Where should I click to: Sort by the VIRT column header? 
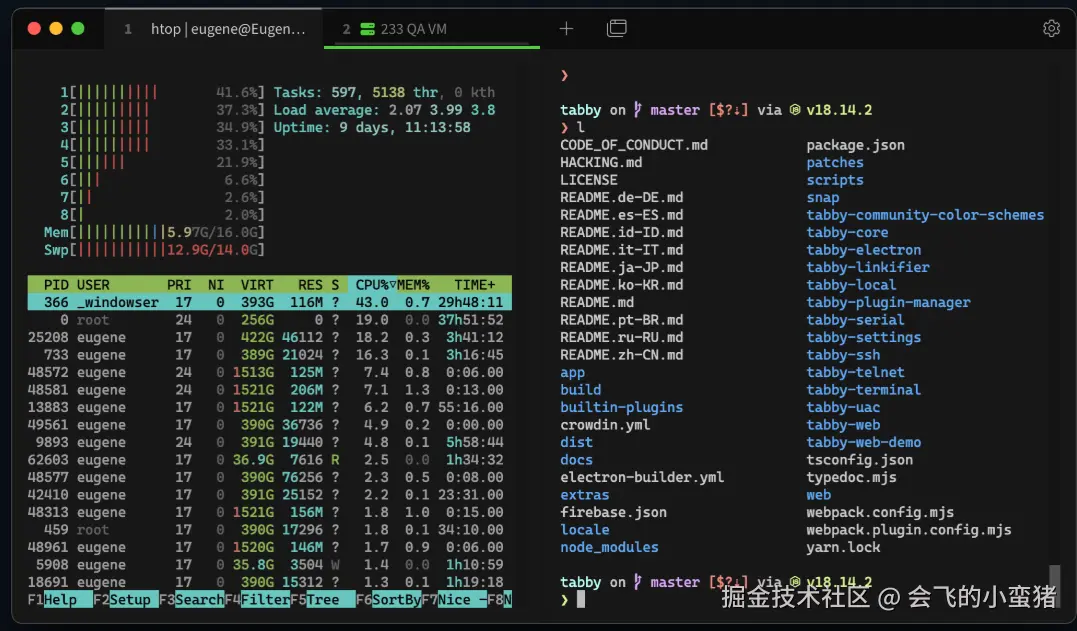[x=257, y=285]
